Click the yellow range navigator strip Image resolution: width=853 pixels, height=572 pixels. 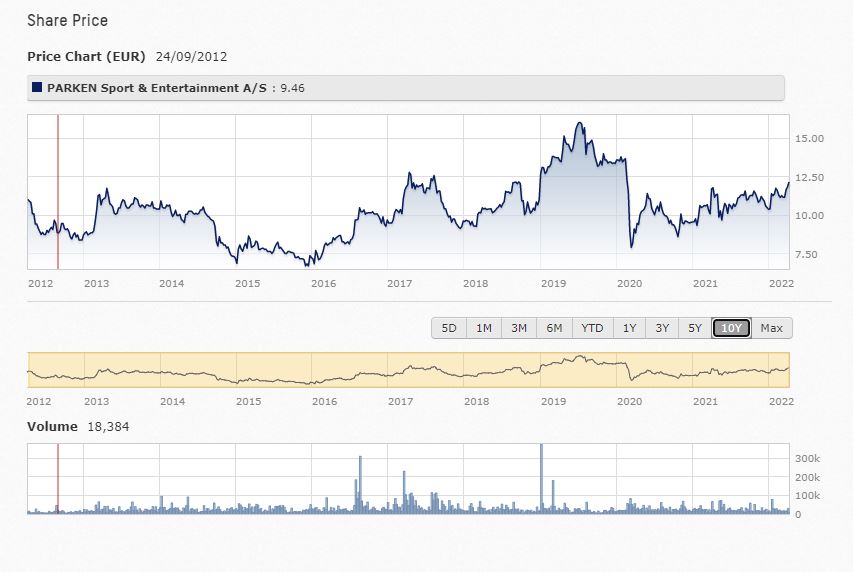click(408, 370)
